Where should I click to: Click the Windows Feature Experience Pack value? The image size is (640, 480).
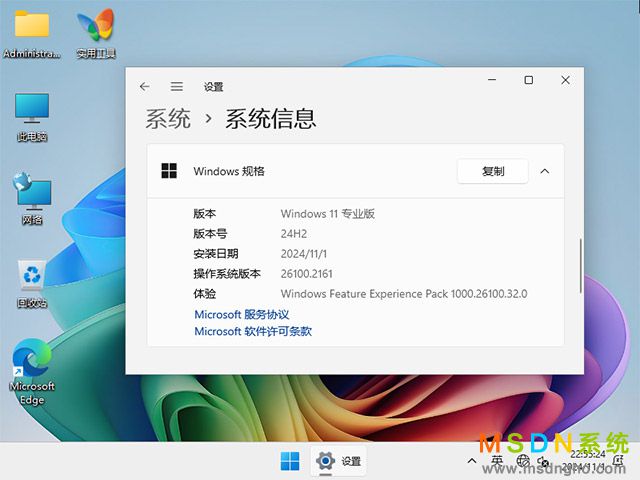pos(404,294)
